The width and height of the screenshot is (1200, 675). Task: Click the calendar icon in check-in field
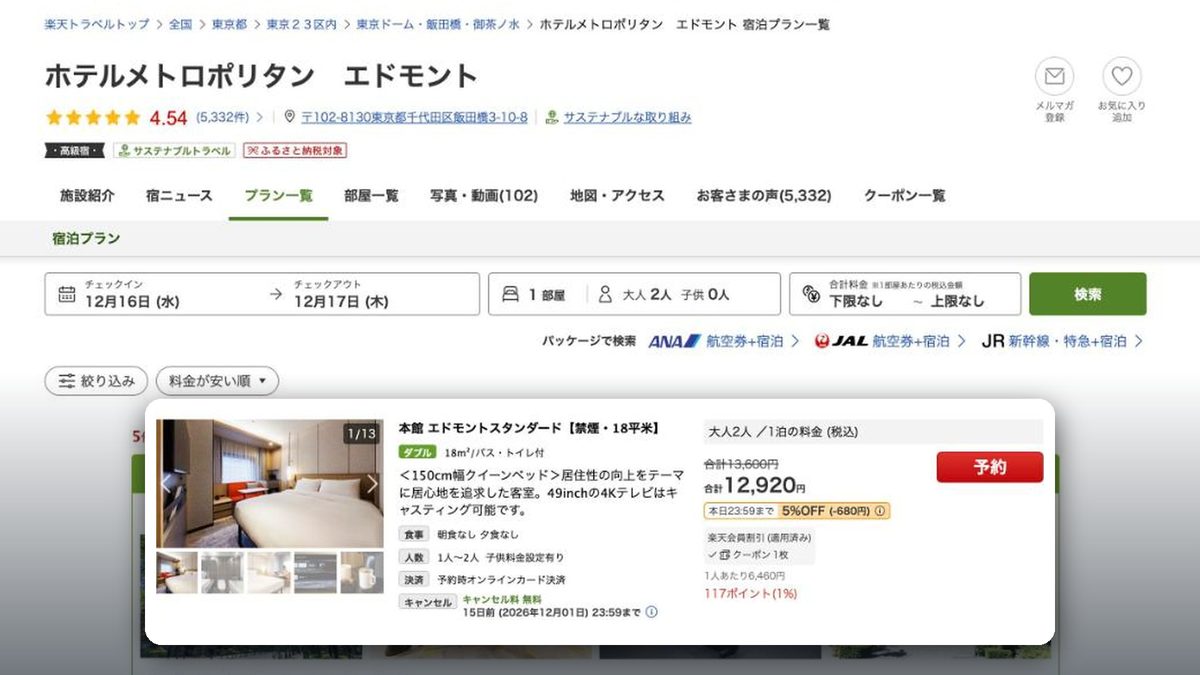pos(67,294)
